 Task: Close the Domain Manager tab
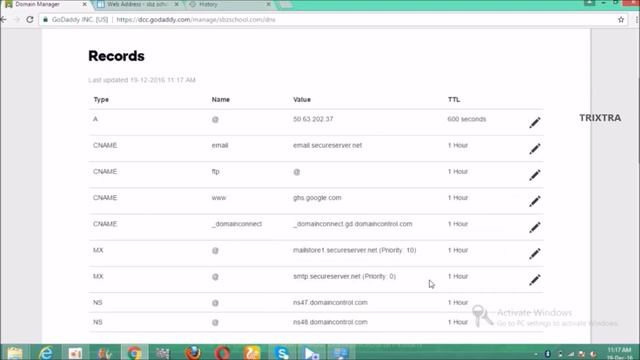click(x=84, y=4)
